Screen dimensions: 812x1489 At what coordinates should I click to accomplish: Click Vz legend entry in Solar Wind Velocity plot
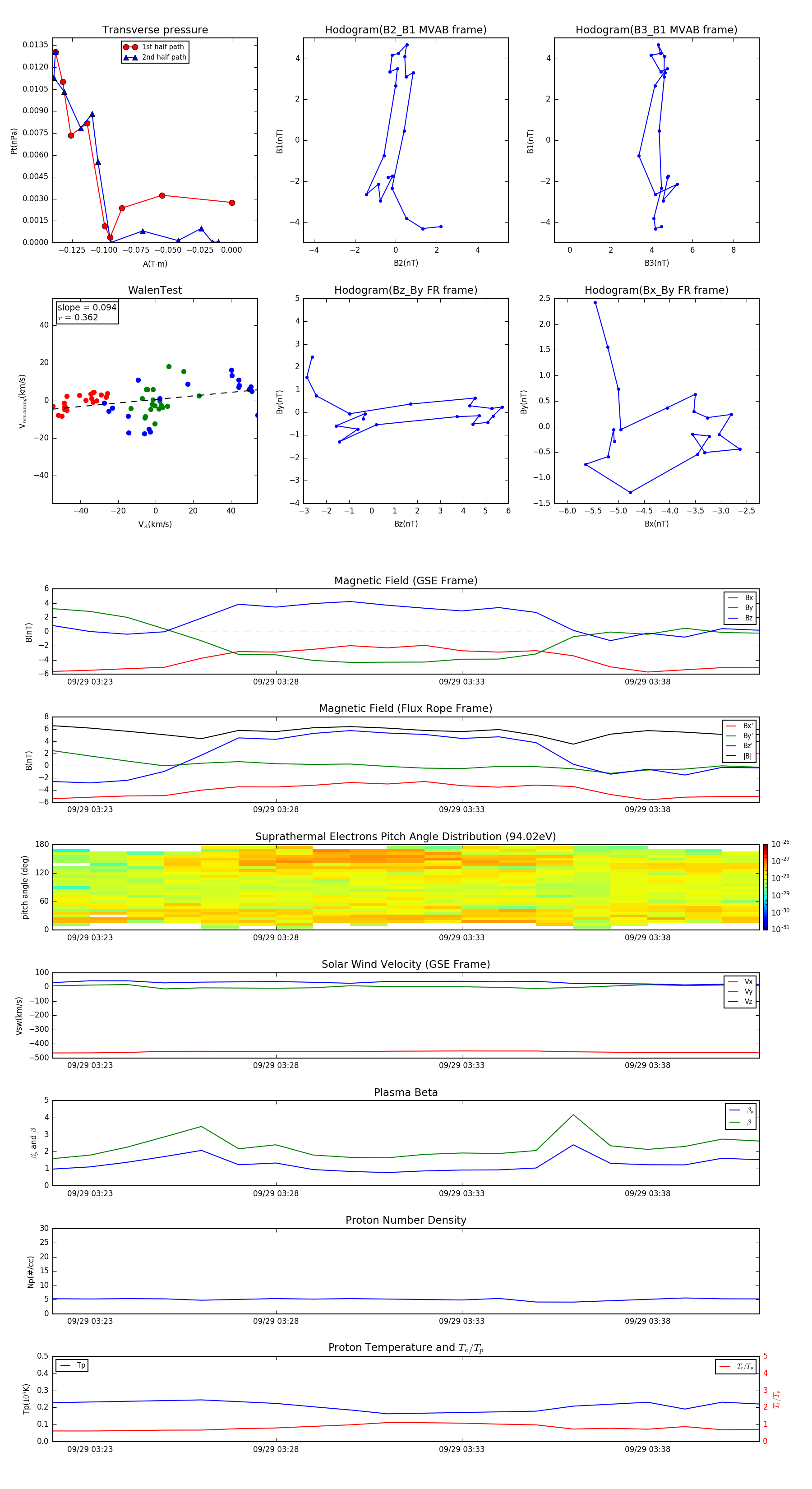pos(740,1002)
